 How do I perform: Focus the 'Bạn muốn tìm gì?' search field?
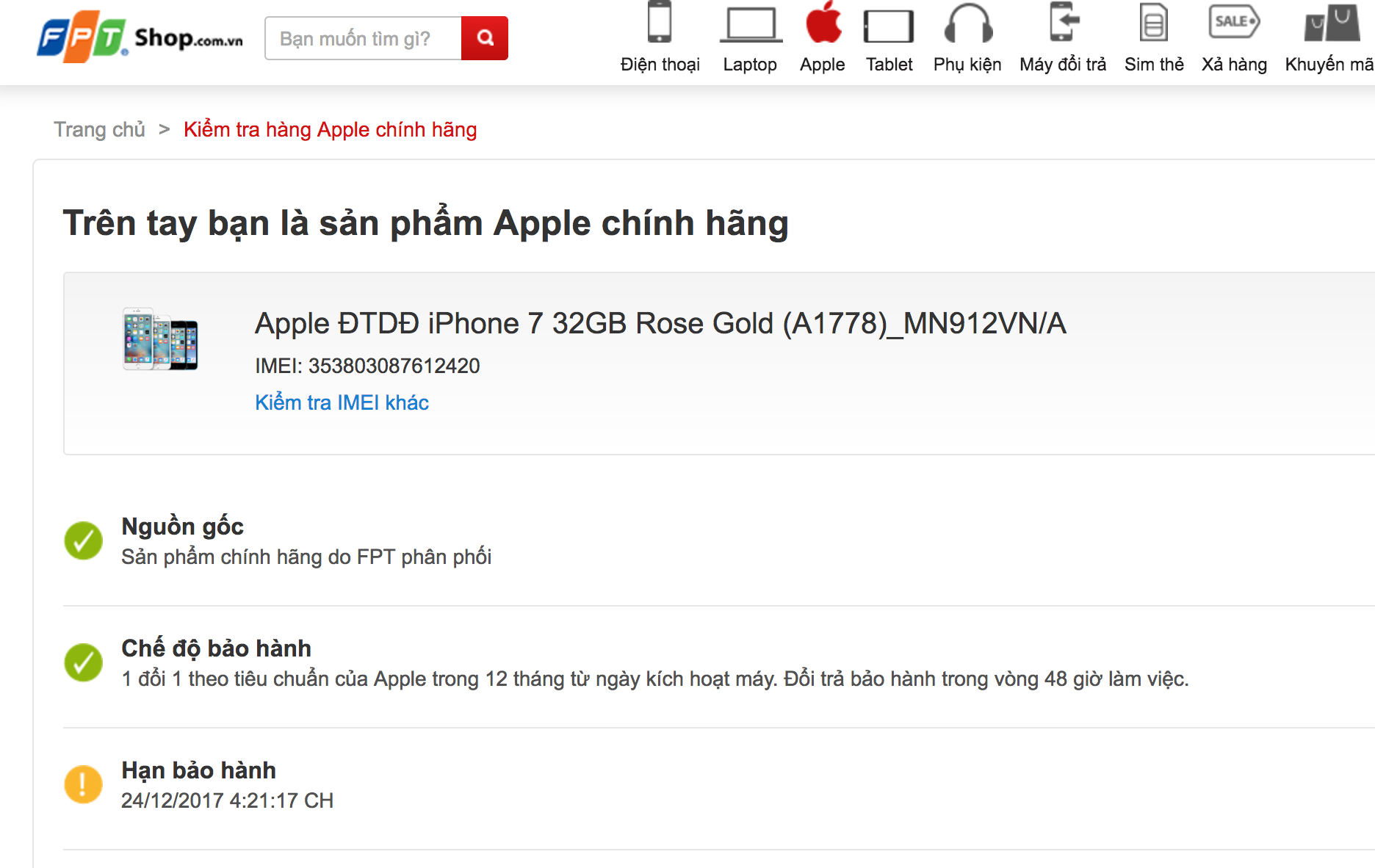[x=364, y=38]
